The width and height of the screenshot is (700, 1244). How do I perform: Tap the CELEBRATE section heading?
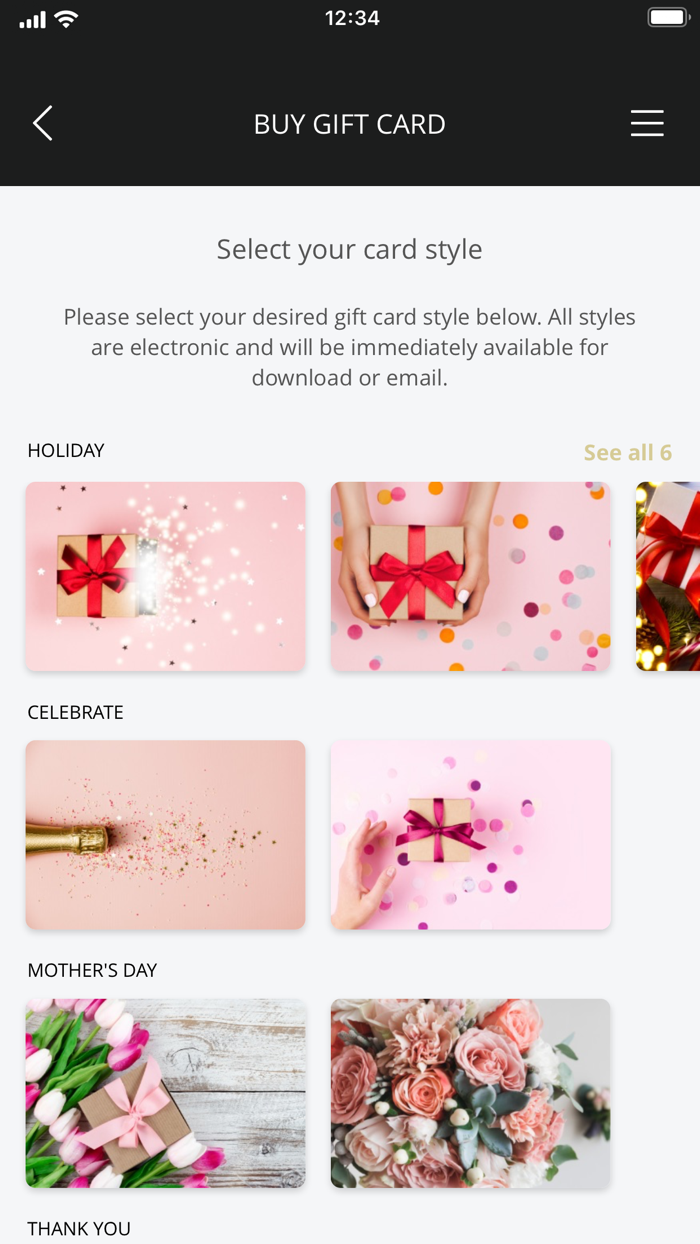click(76, 712)
